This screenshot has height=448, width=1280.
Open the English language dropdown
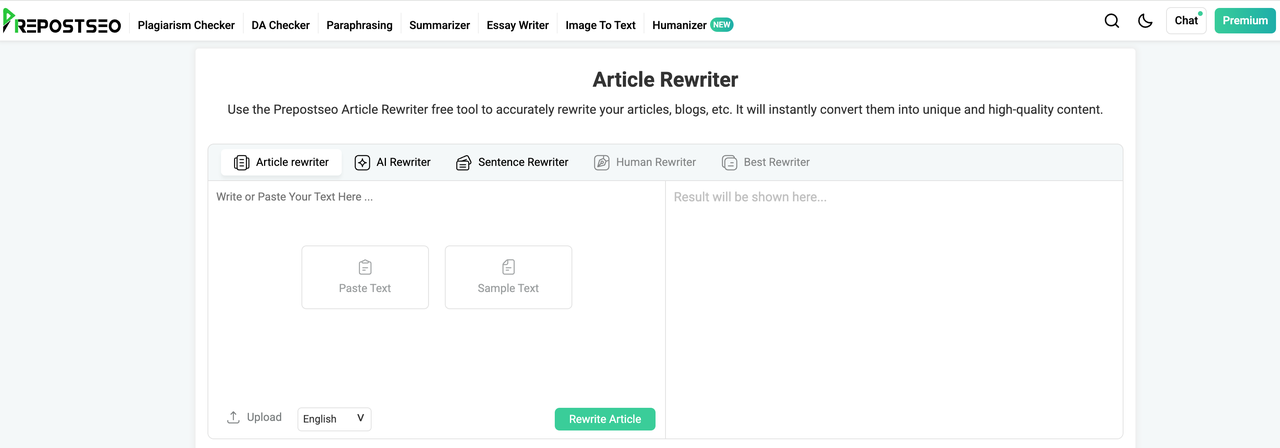(x=335, y=419)
